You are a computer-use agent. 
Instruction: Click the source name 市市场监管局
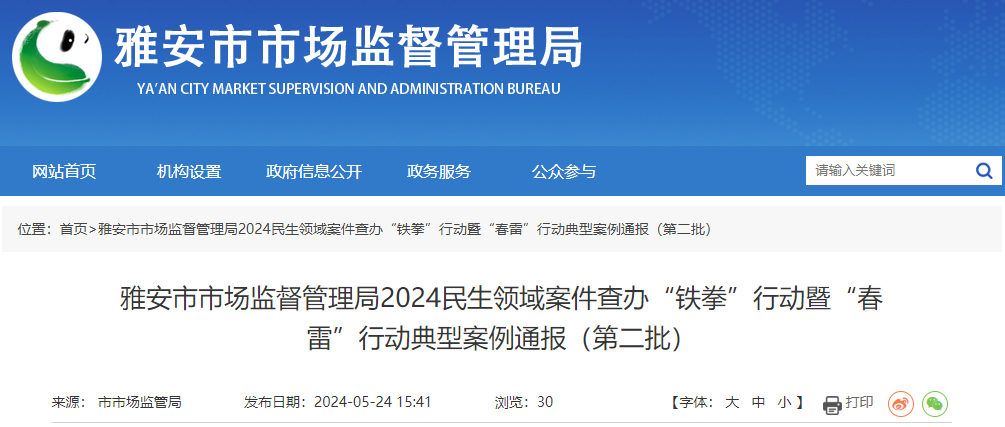[x=140, y=403]
